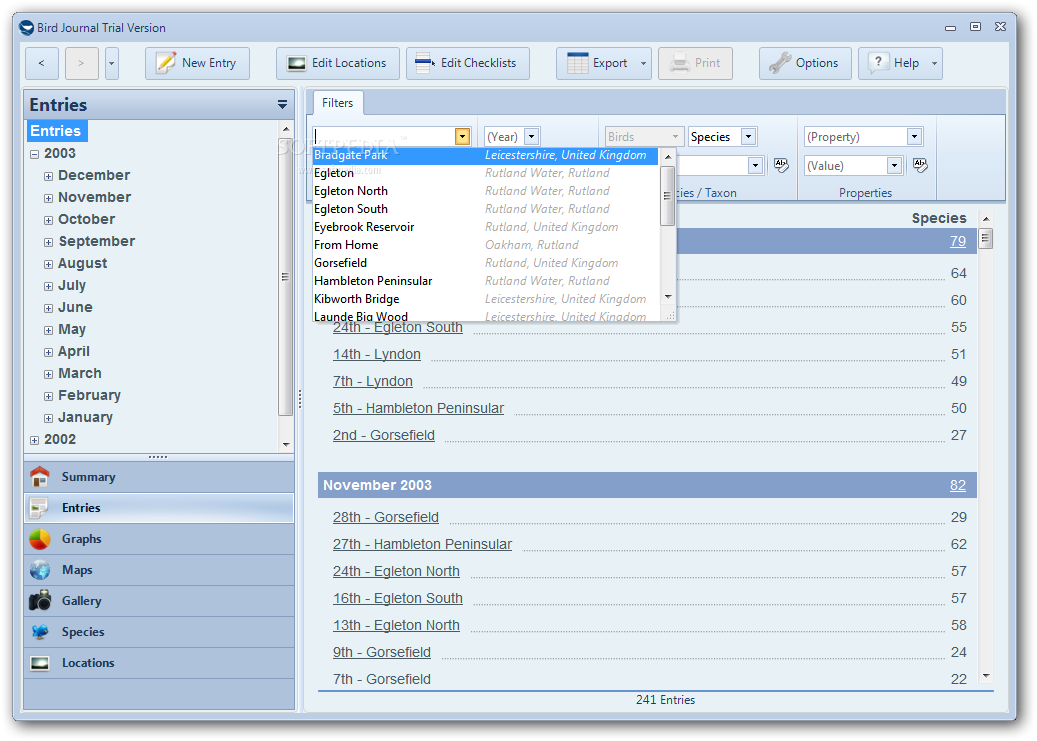1037x741 pixels.
Task: Select August in the entries tree
Action: tap(82, 263)
